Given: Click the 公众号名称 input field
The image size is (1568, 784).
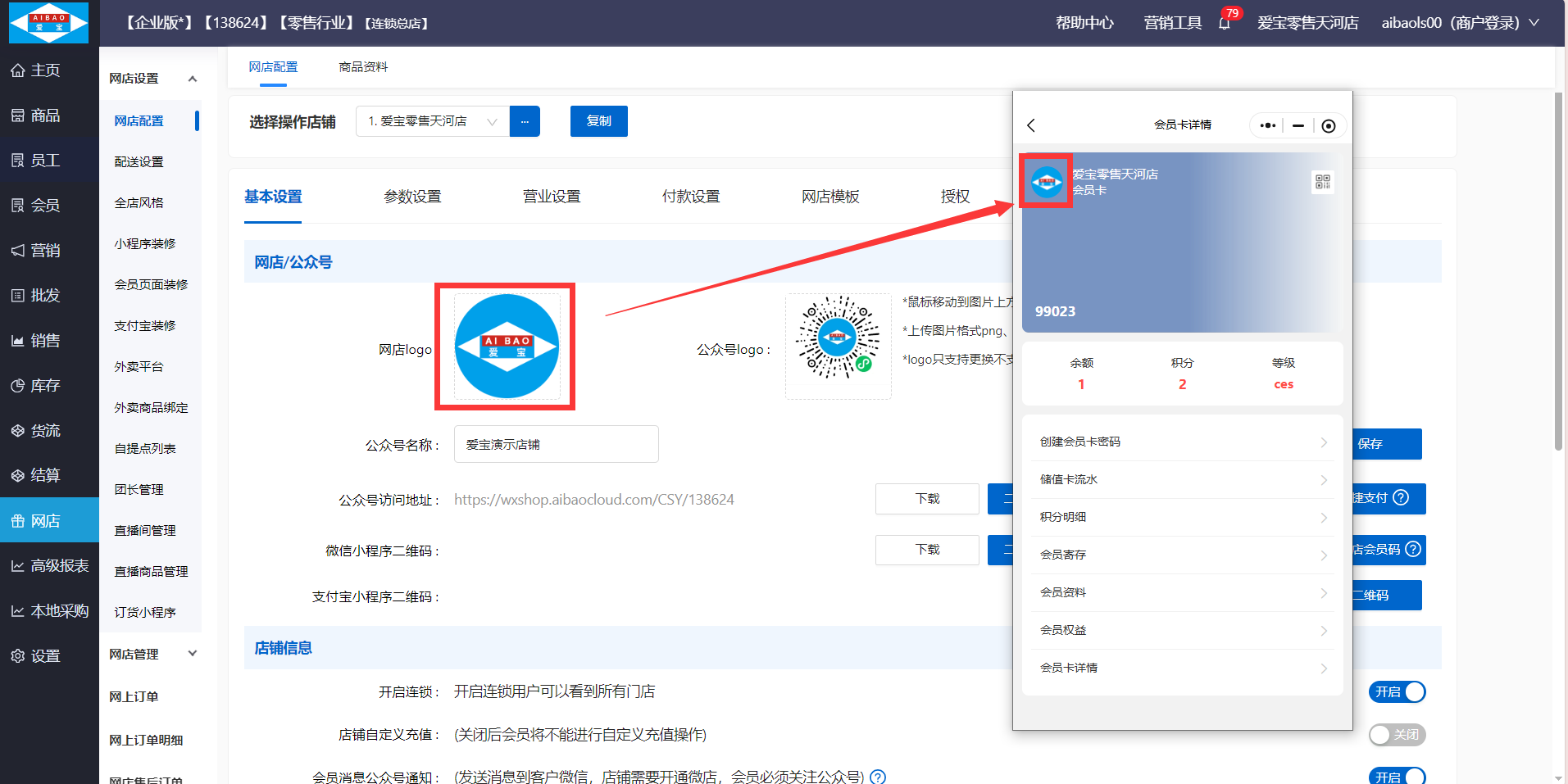Looking at the screenshot, I should (556, 445).
